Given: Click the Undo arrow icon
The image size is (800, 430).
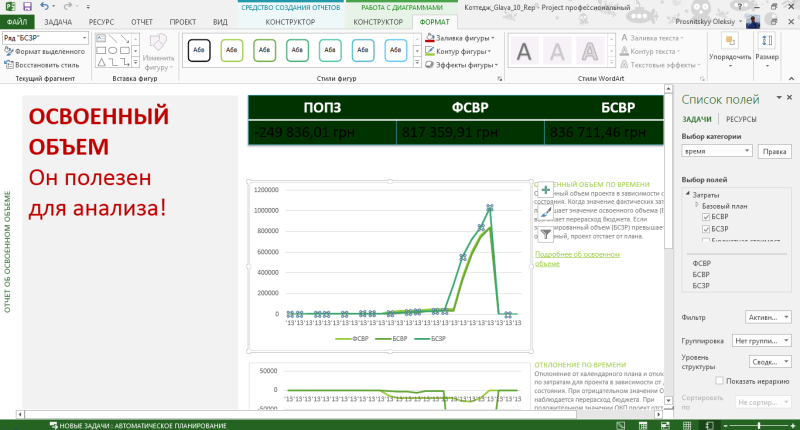Looking at the screenshot, I should [x=44, y=7].
